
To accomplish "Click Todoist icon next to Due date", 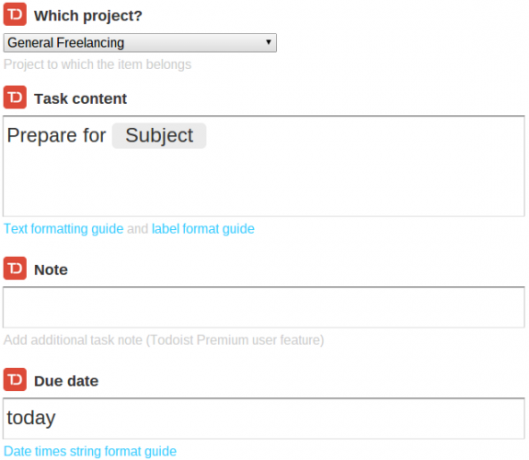I will (15, 380).
